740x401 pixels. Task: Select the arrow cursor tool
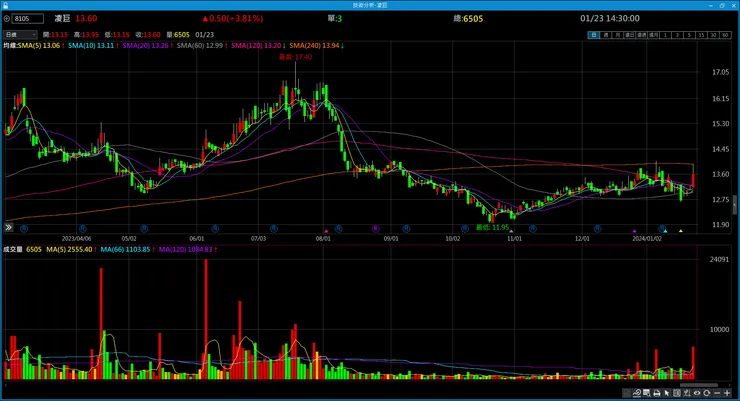pos(667,393)
